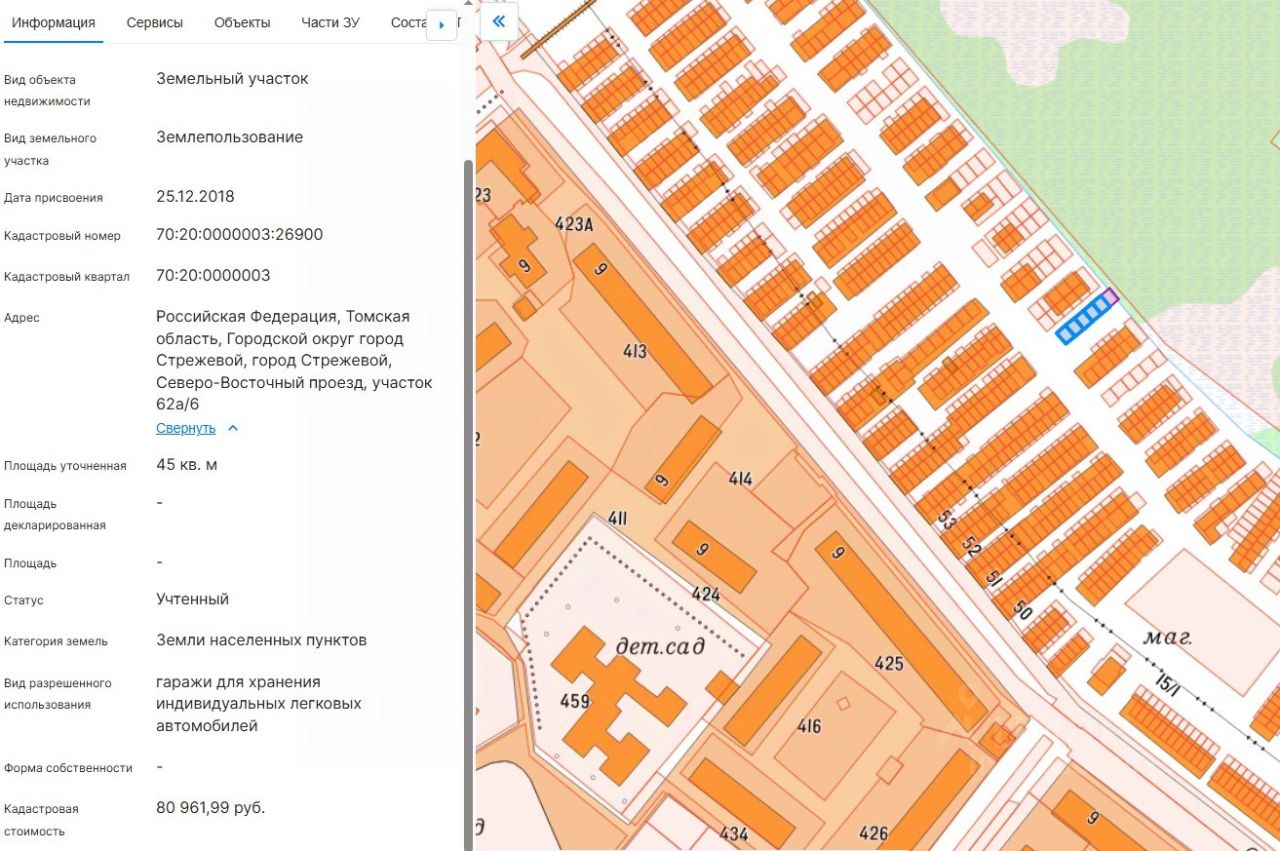The height and width of the screenshot is (851, 1280).
Task: Click the purple parcel beside blue one
Action: click(x=1111, y=296)
